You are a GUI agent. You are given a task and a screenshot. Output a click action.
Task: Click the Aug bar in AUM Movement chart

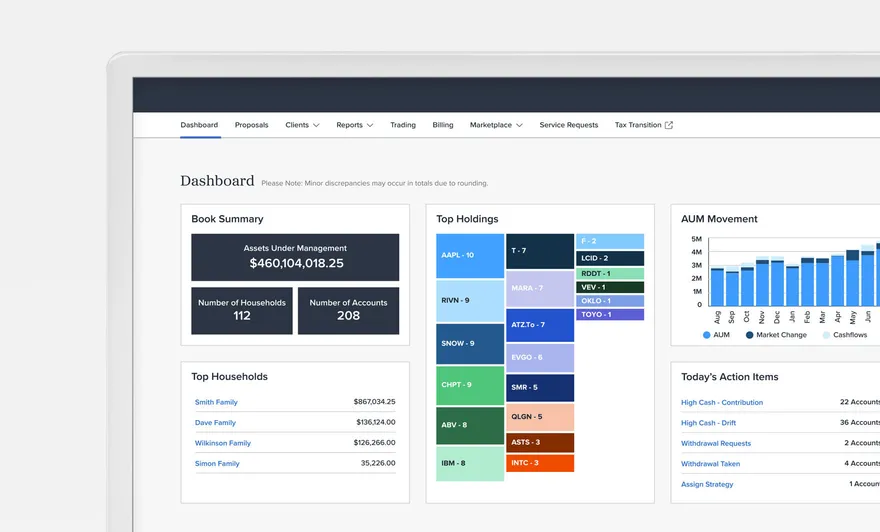[717, 287]
